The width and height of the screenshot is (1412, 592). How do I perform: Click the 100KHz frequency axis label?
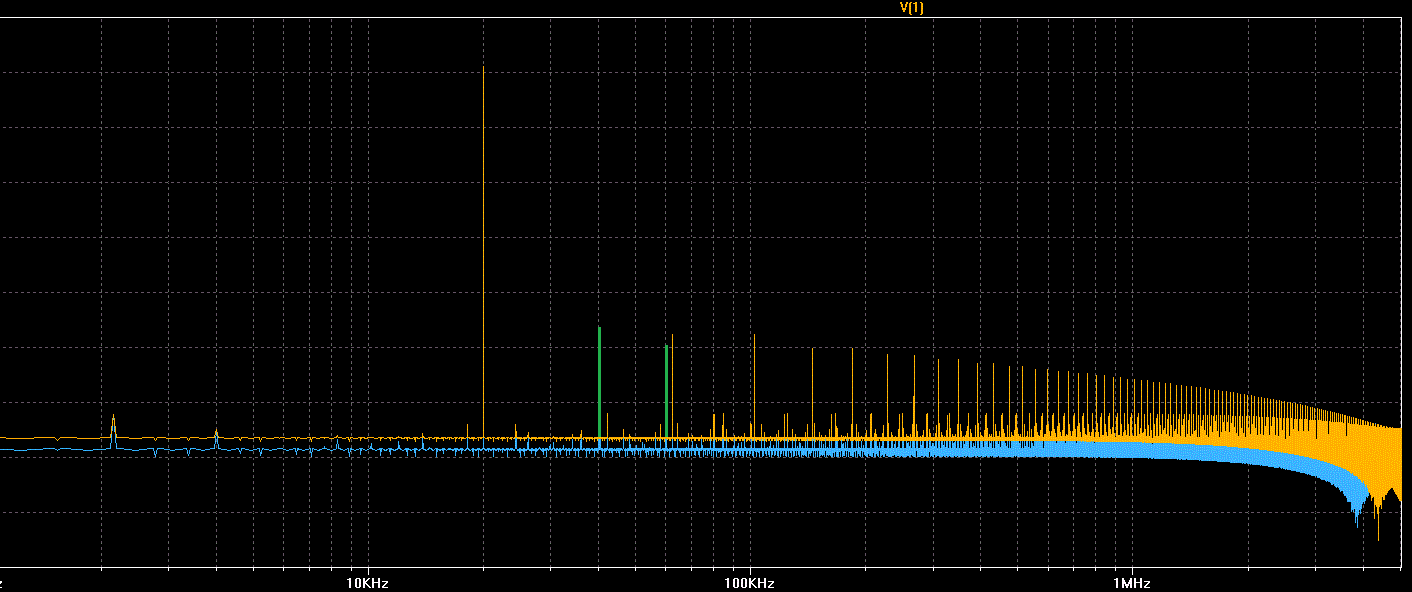point(748,583)
